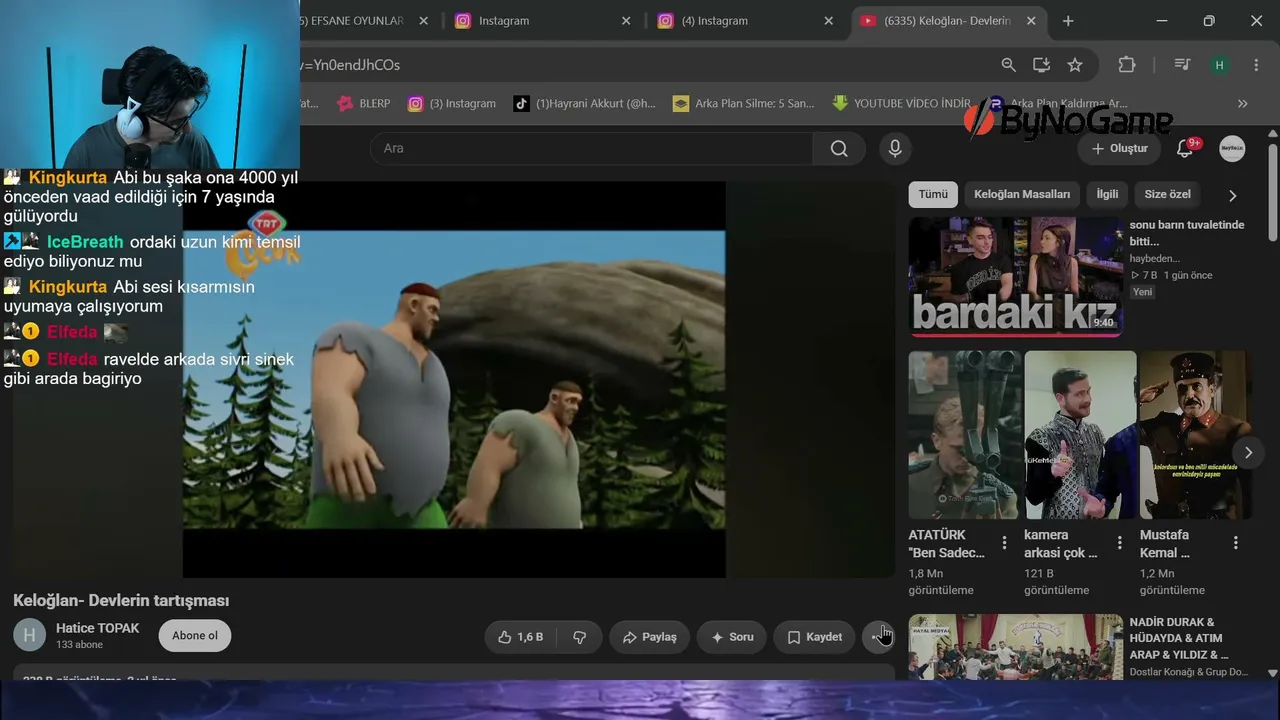Open options for "kamera arkasi çok" short
The image size is (1280, 720).
point(1120,543)
